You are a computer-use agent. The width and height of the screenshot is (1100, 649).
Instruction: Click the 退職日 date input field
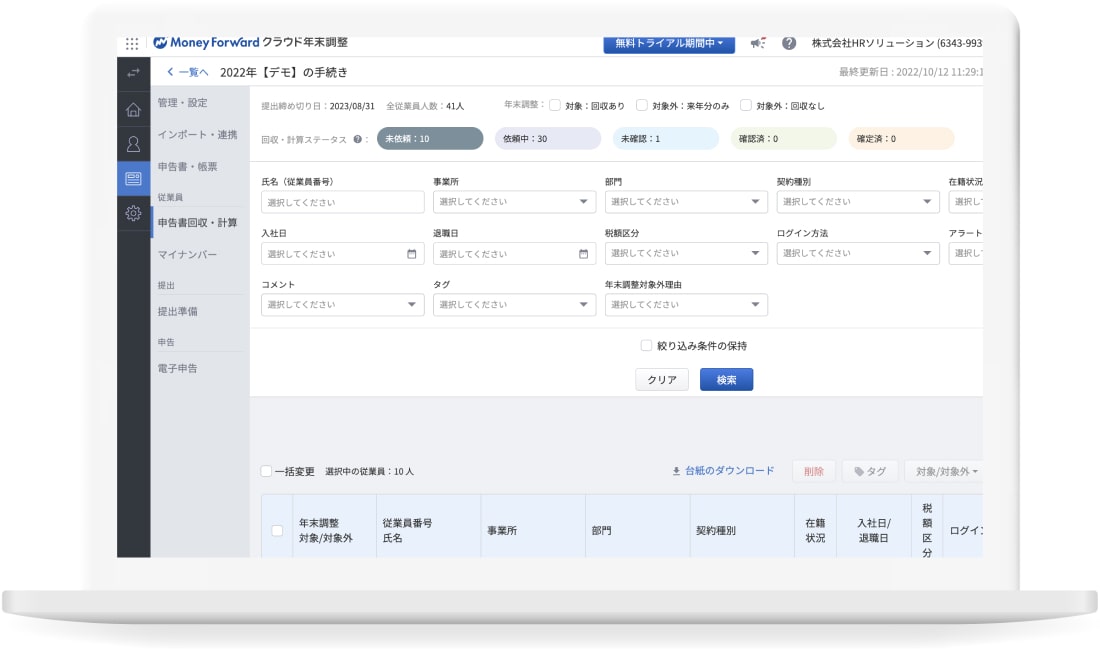pos(514,253)
